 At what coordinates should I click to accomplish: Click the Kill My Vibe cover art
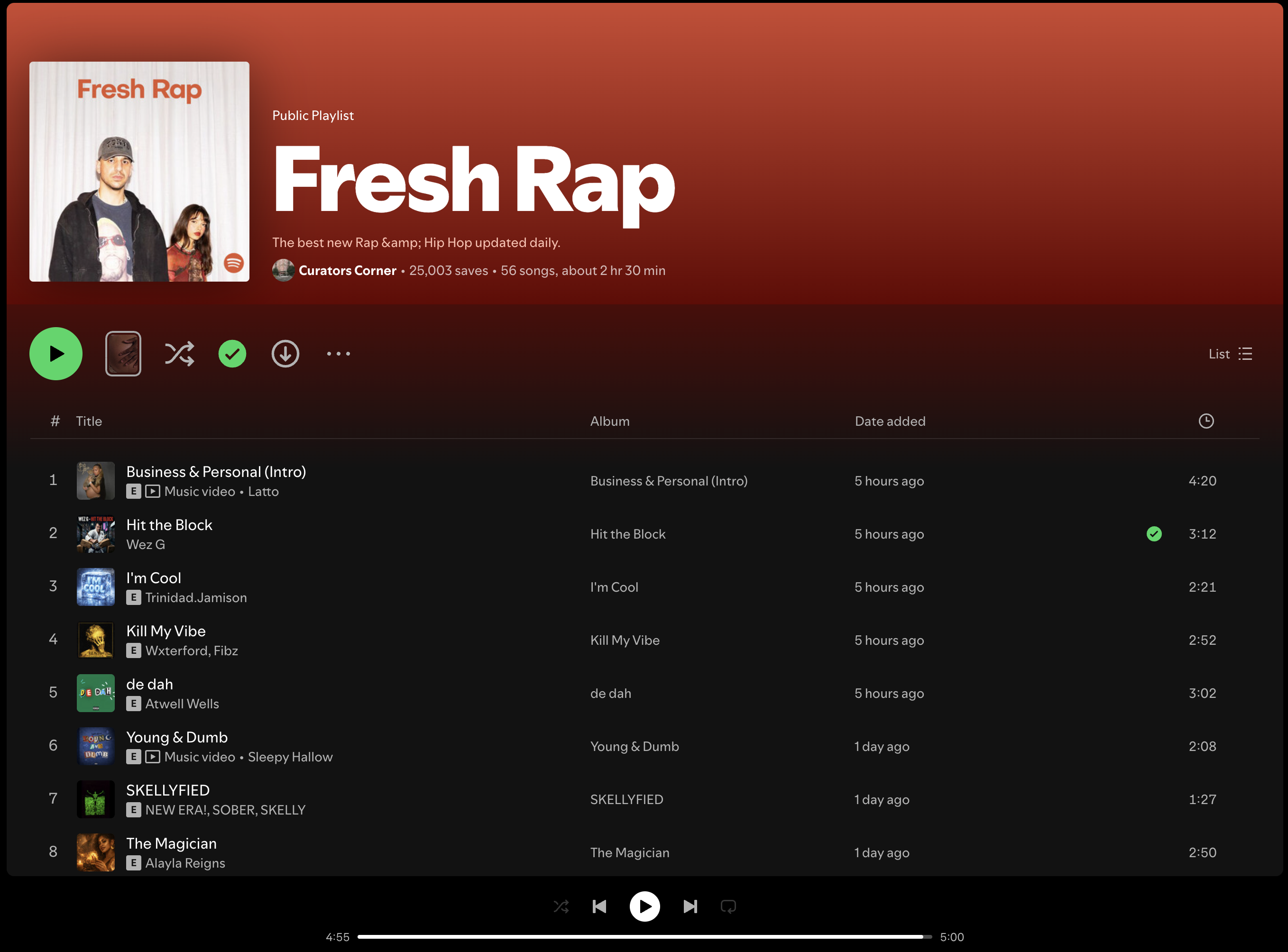pyautogui.click(x=96, y=640)
